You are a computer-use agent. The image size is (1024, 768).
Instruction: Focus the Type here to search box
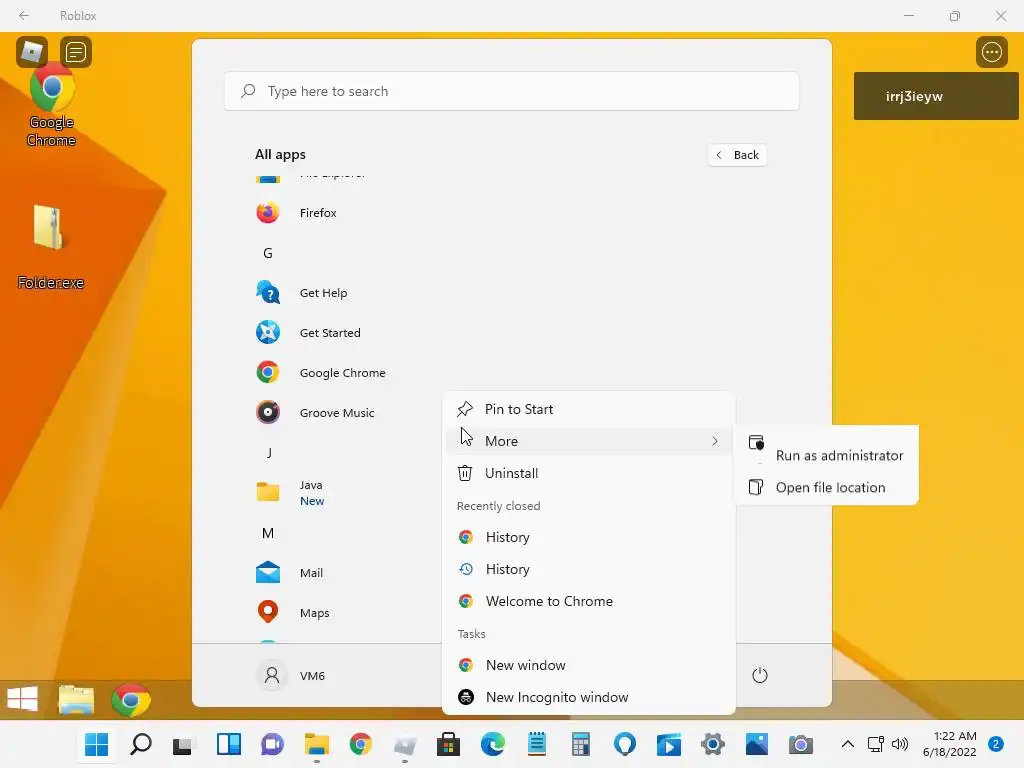511,91
